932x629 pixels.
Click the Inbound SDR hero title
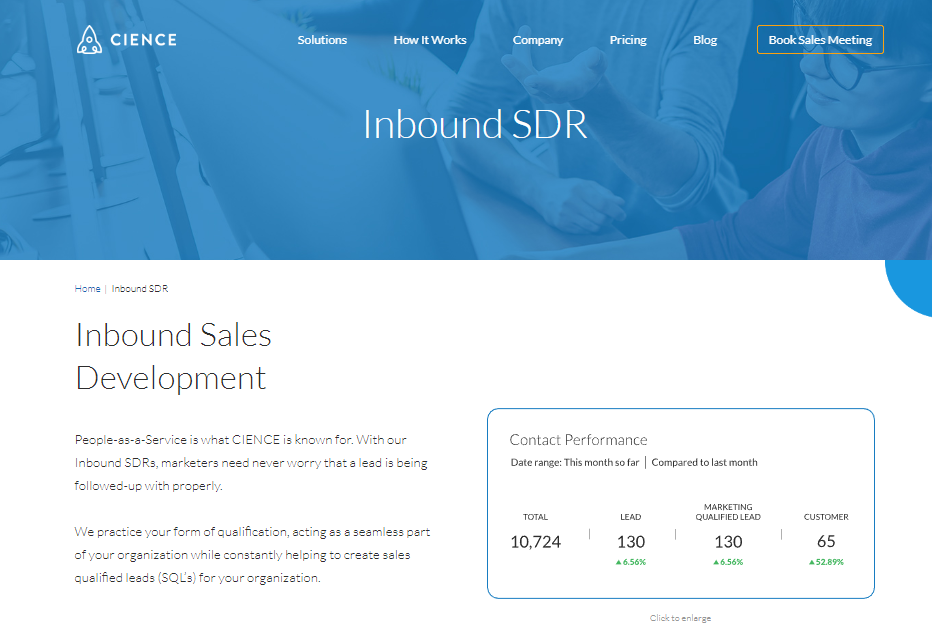point(475,124)
